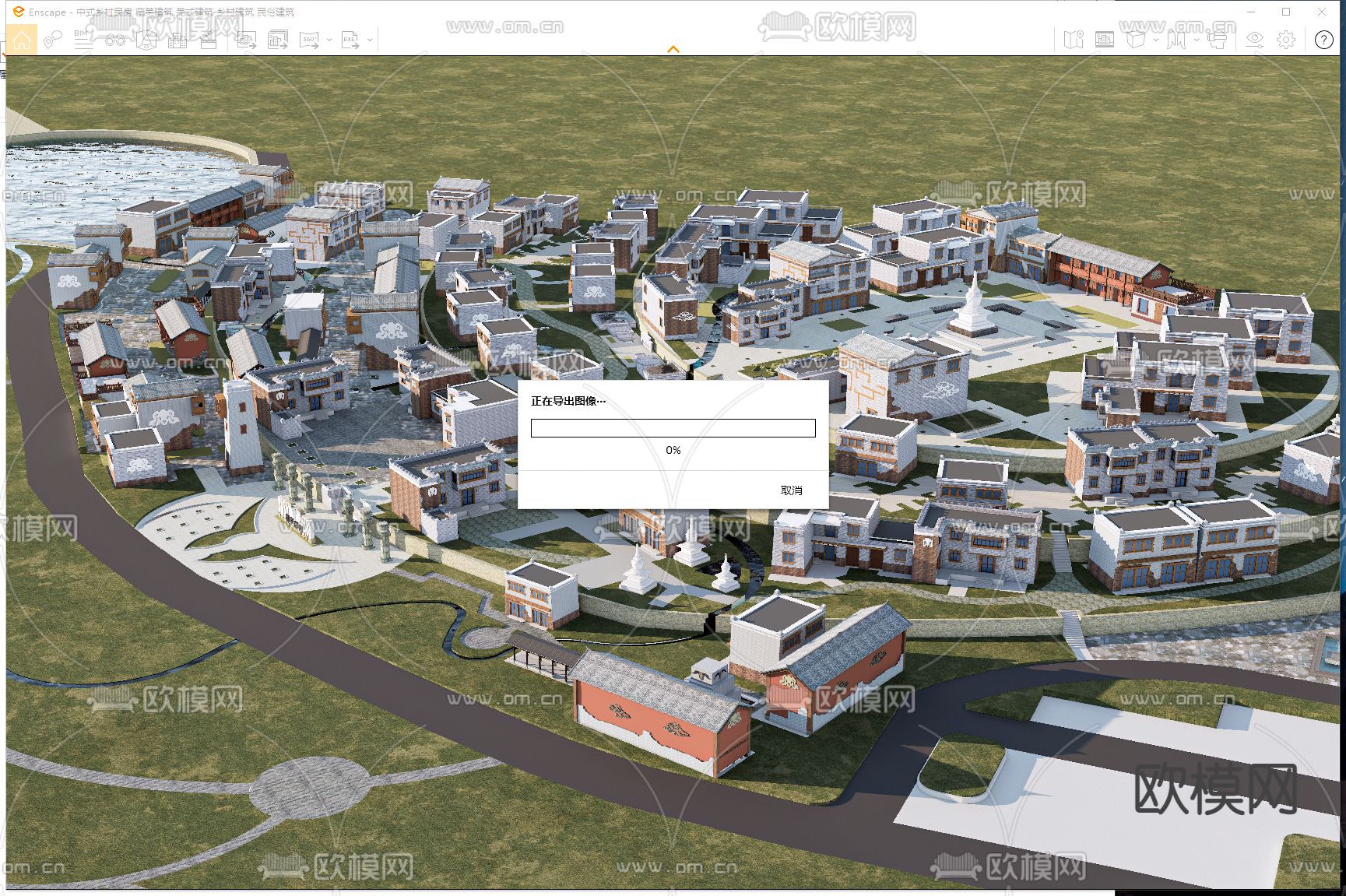Expand the projection mode dropdown arrow
This screenshot has height=896, width=1346.
pyautogui.click(x=1155, y=40)
